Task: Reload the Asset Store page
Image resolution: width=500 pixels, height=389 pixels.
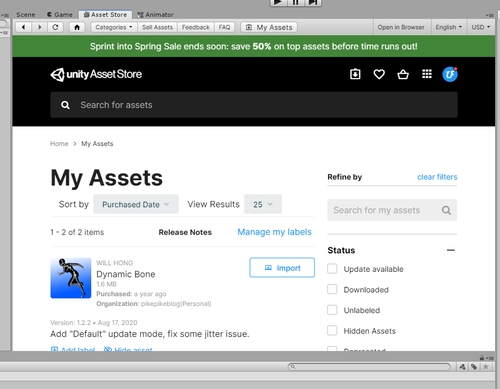Action: pyautogui.click(x=56, y=27)
